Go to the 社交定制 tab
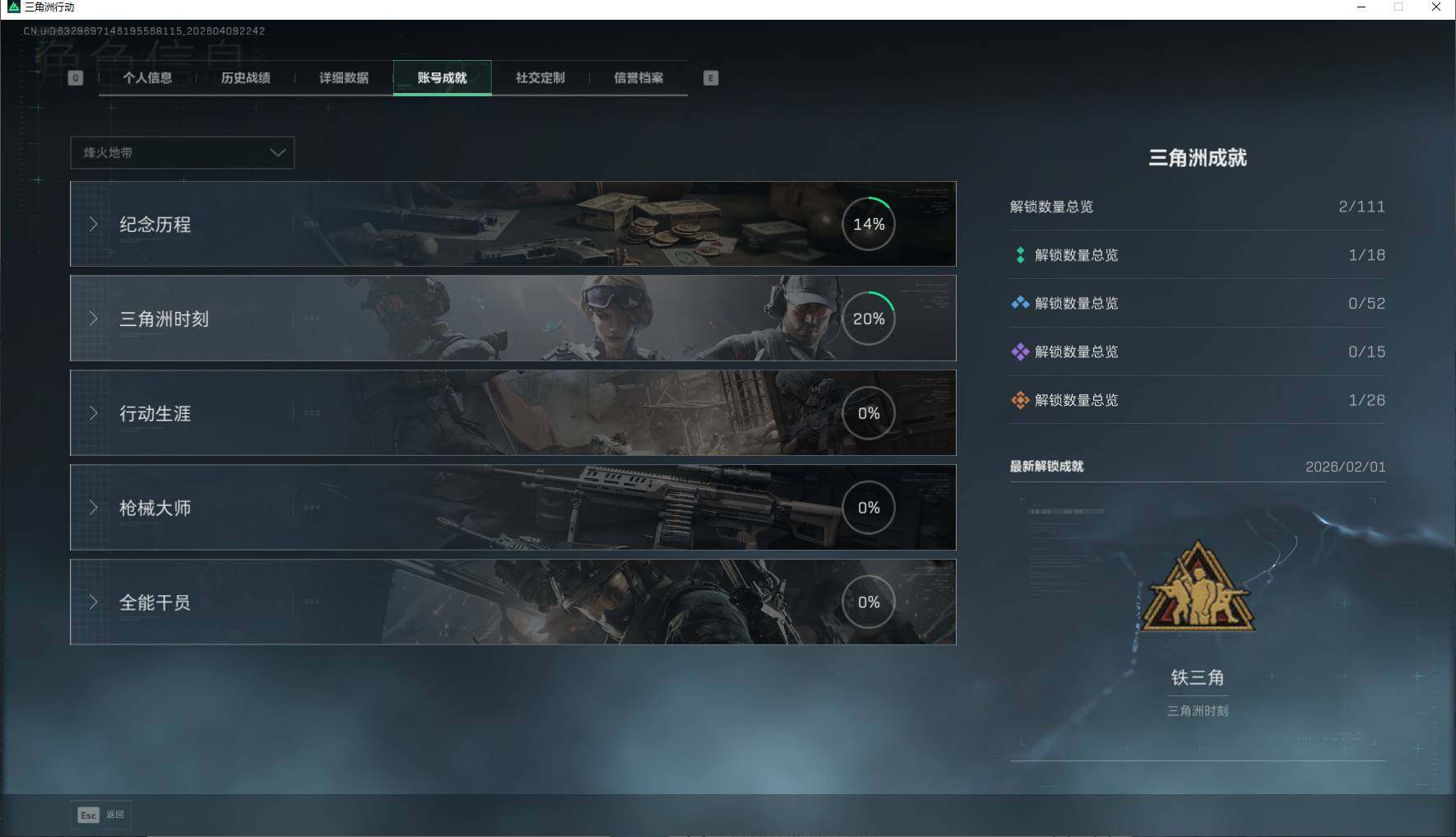This screenshot has width=1456, height=837. (540, 78)
